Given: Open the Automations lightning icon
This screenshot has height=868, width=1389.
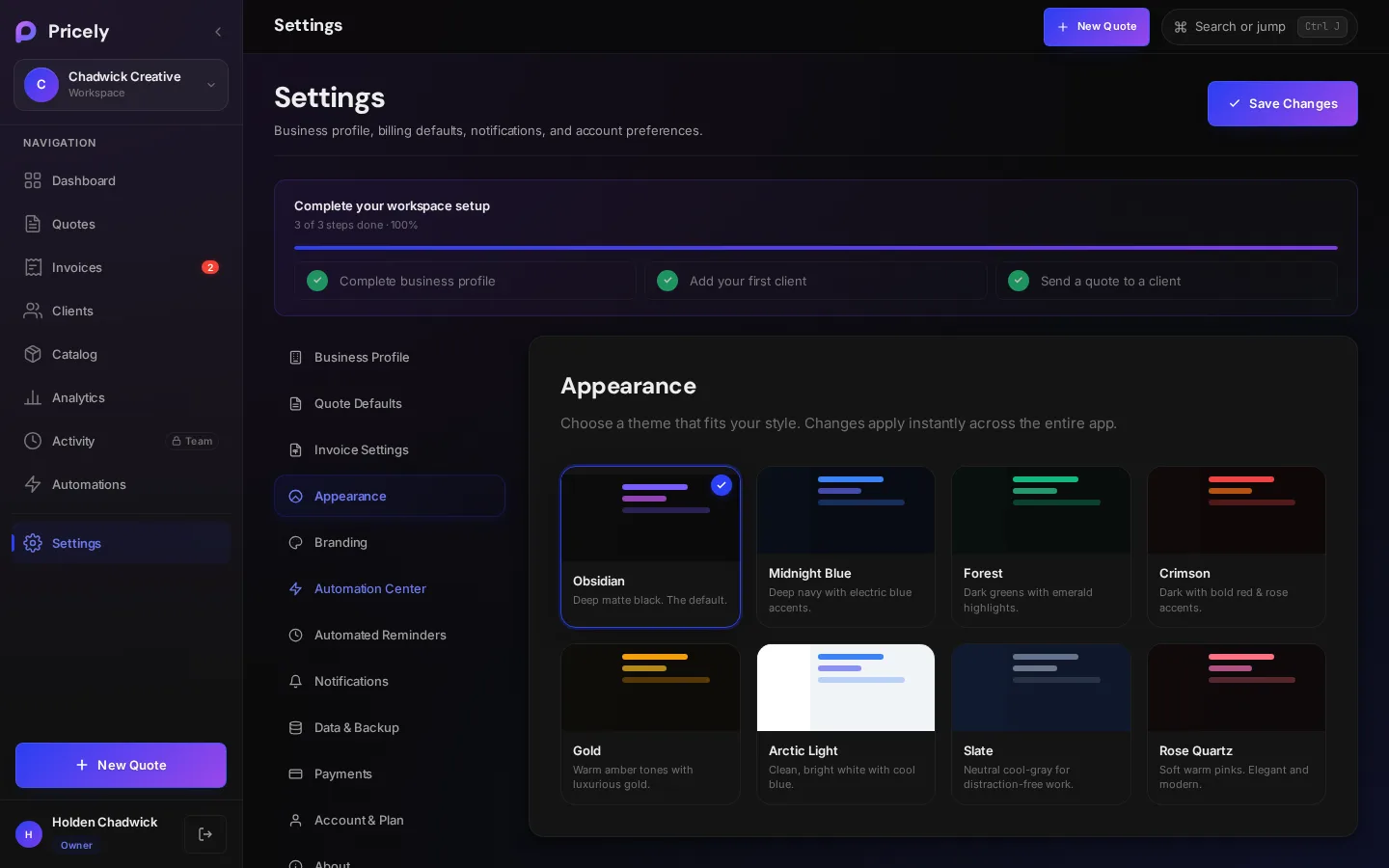Looking at the screenshot, I should point(33,484).
